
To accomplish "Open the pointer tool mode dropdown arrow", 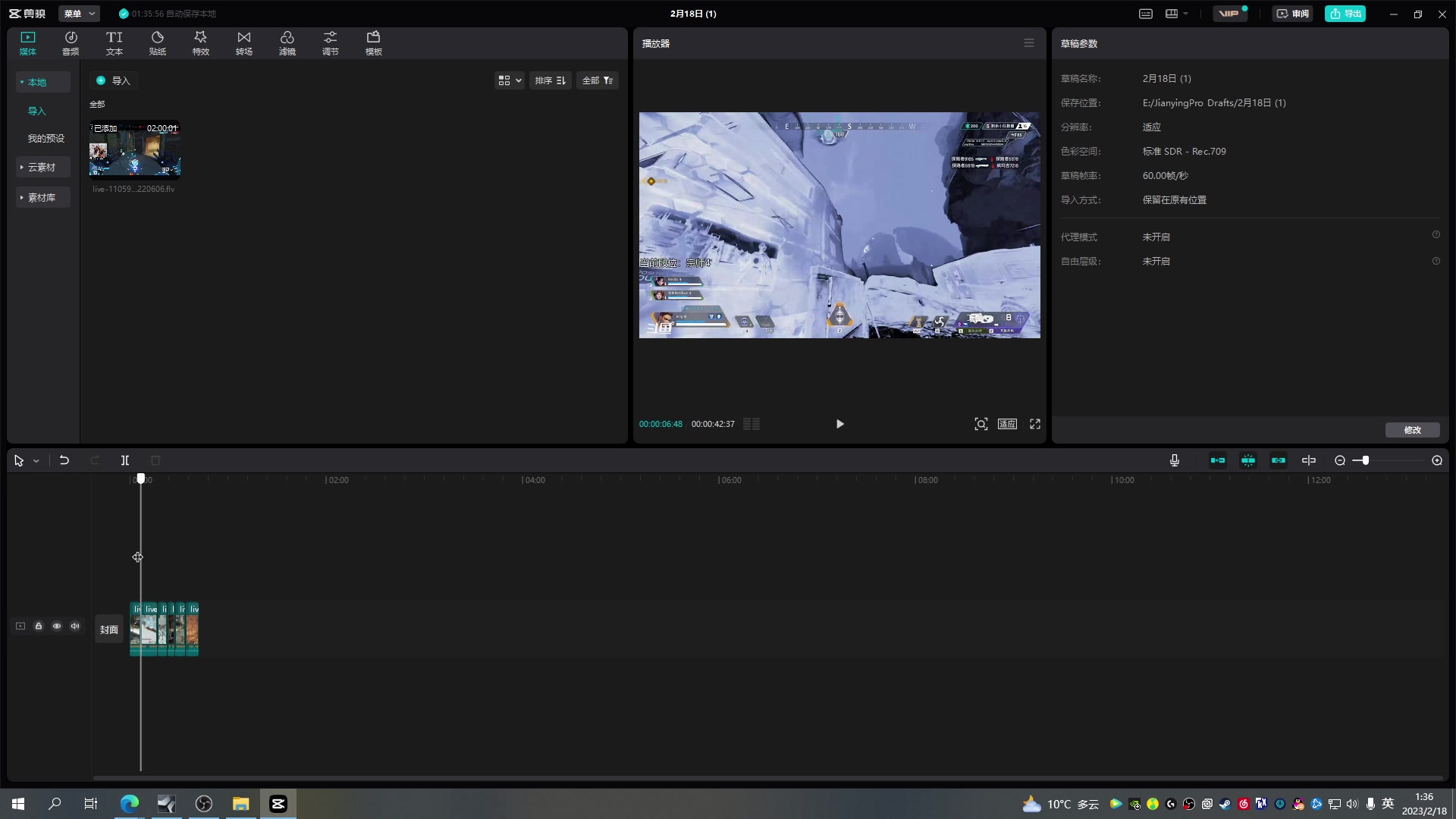I will [36, 461].
